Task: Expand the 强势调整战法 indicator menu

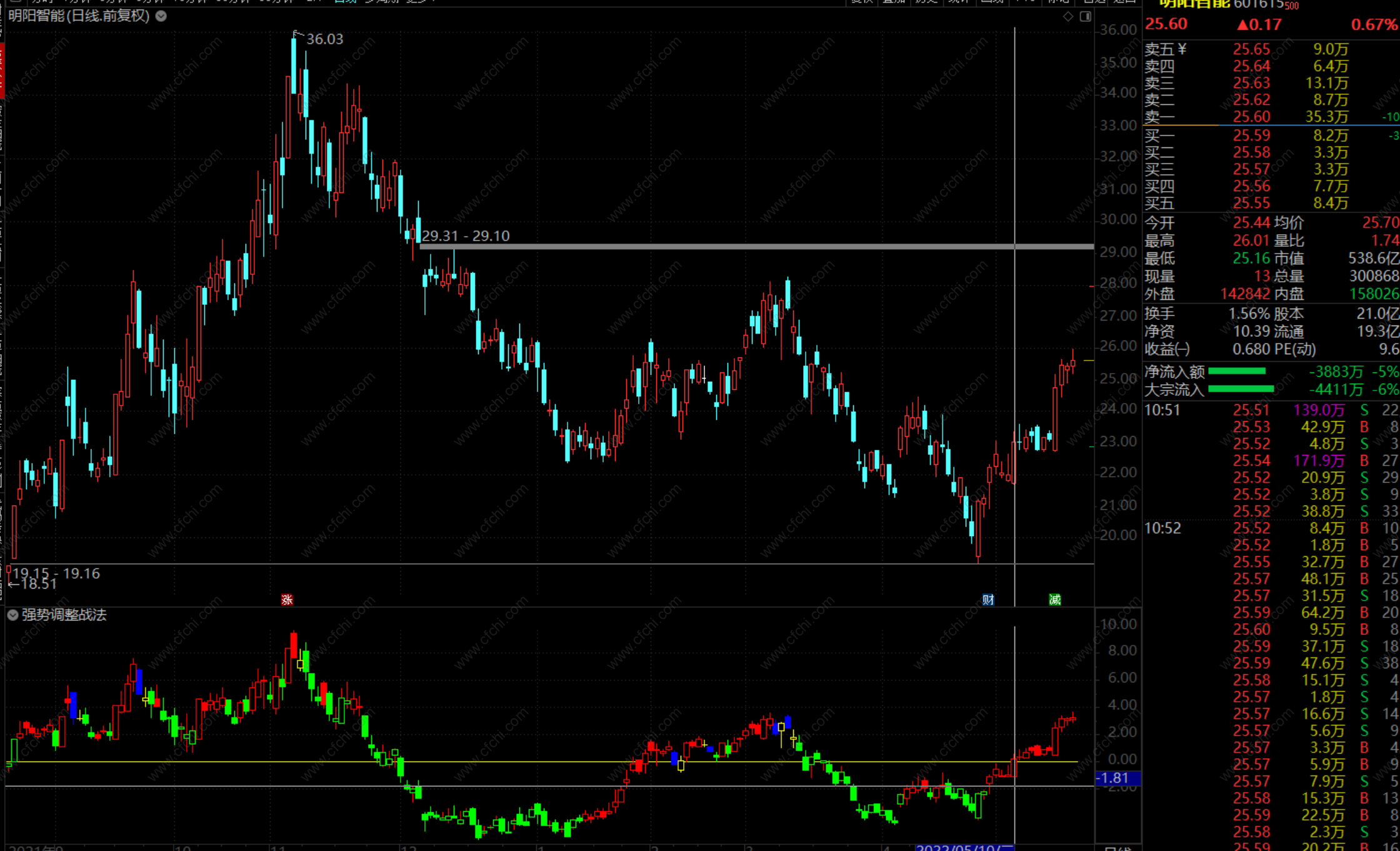Action: coord(12,615)
